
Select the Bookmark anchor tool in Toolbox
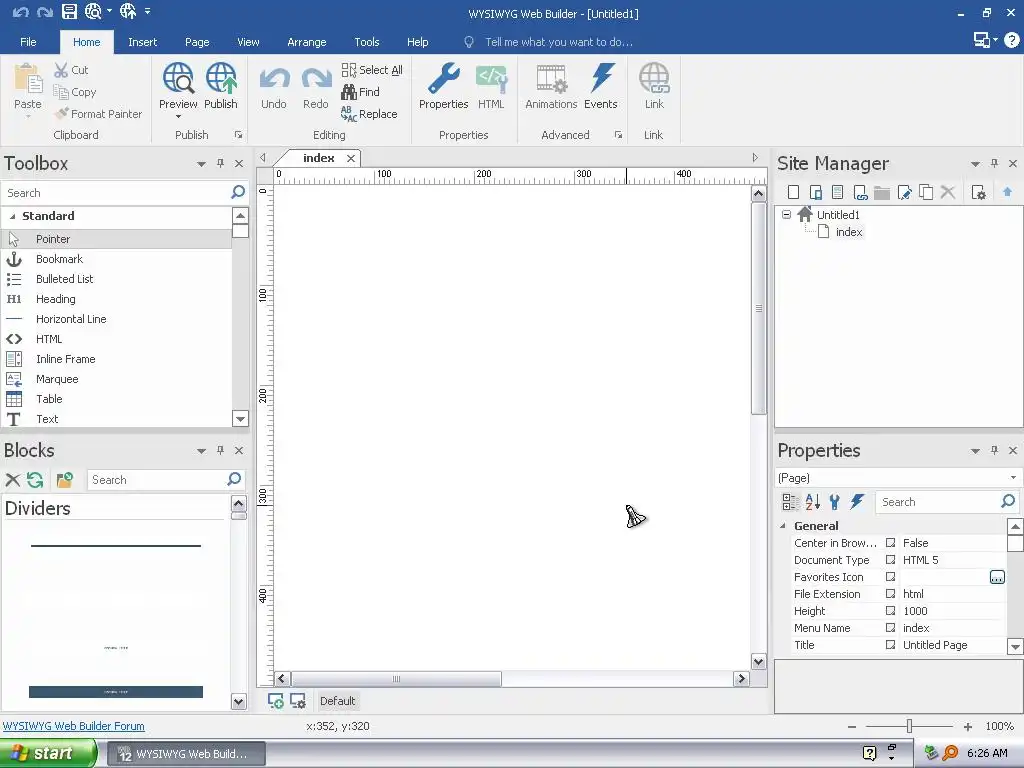click(116, 259)
